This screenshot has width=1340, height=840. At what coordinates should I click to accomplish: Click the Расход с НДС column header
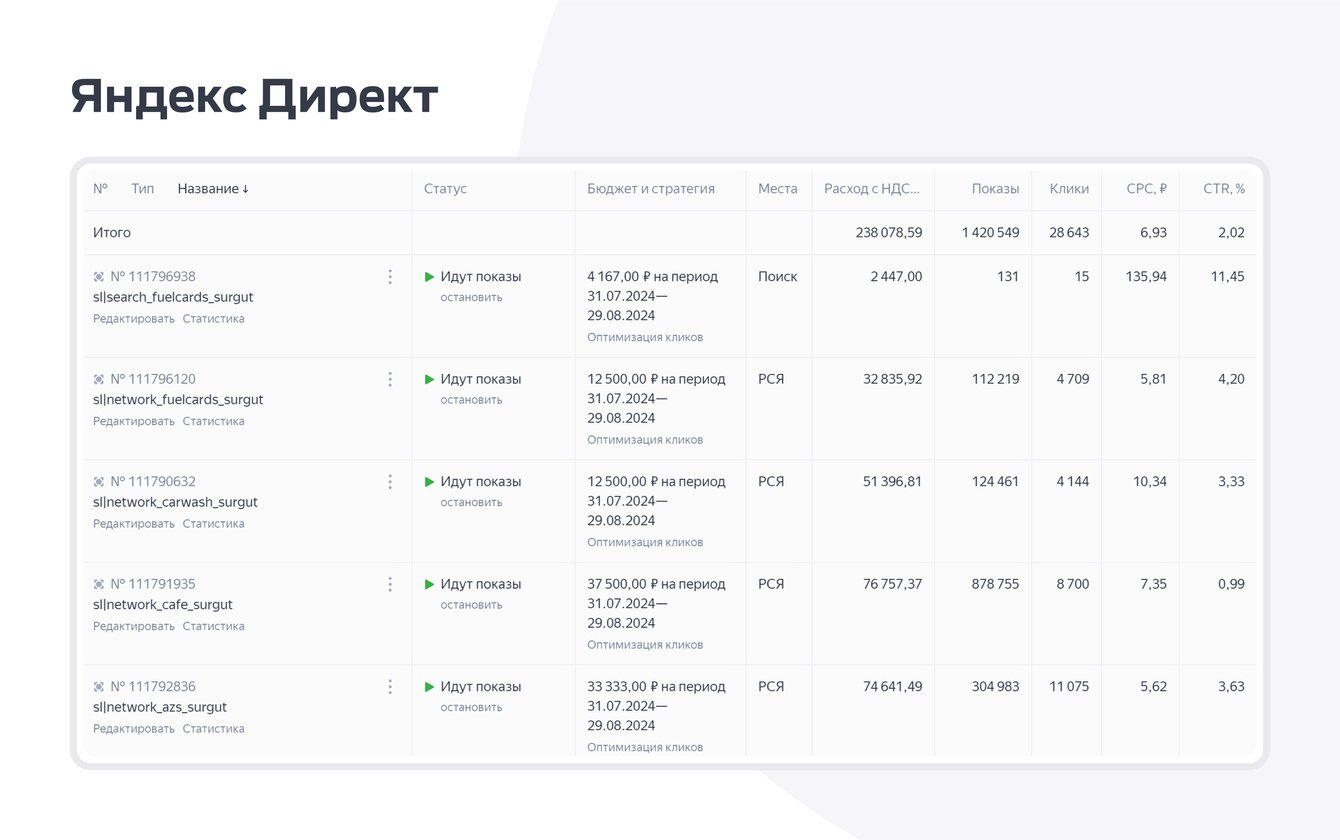point(873,189)
